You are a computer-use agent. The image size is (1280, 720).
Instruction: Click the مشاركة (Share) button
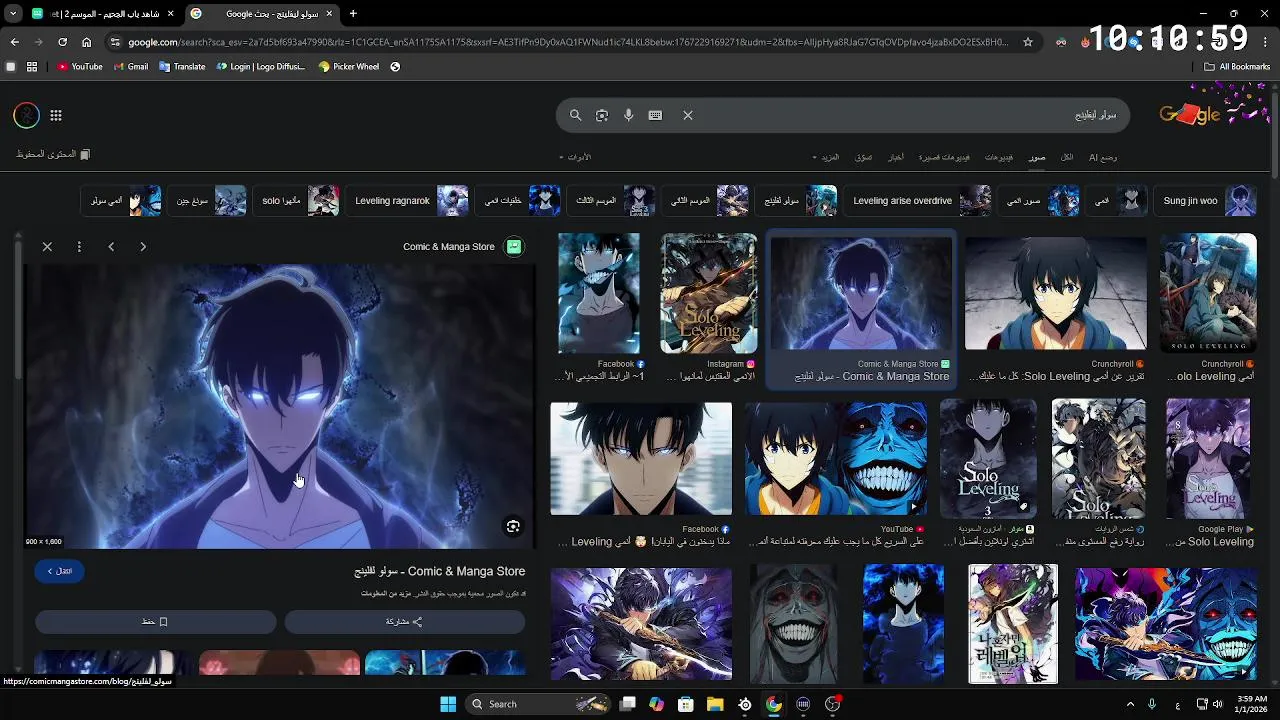point(404,622)
